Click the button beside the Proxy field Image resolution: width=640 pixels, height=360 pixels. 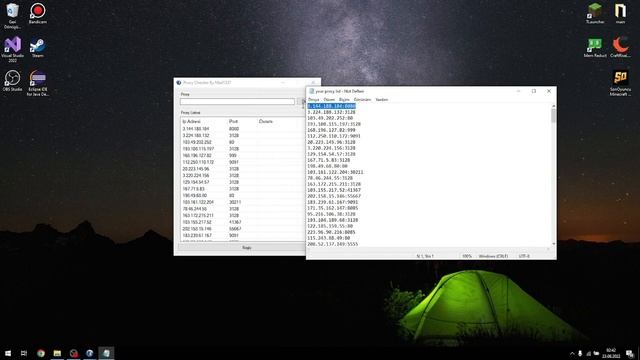303,101
